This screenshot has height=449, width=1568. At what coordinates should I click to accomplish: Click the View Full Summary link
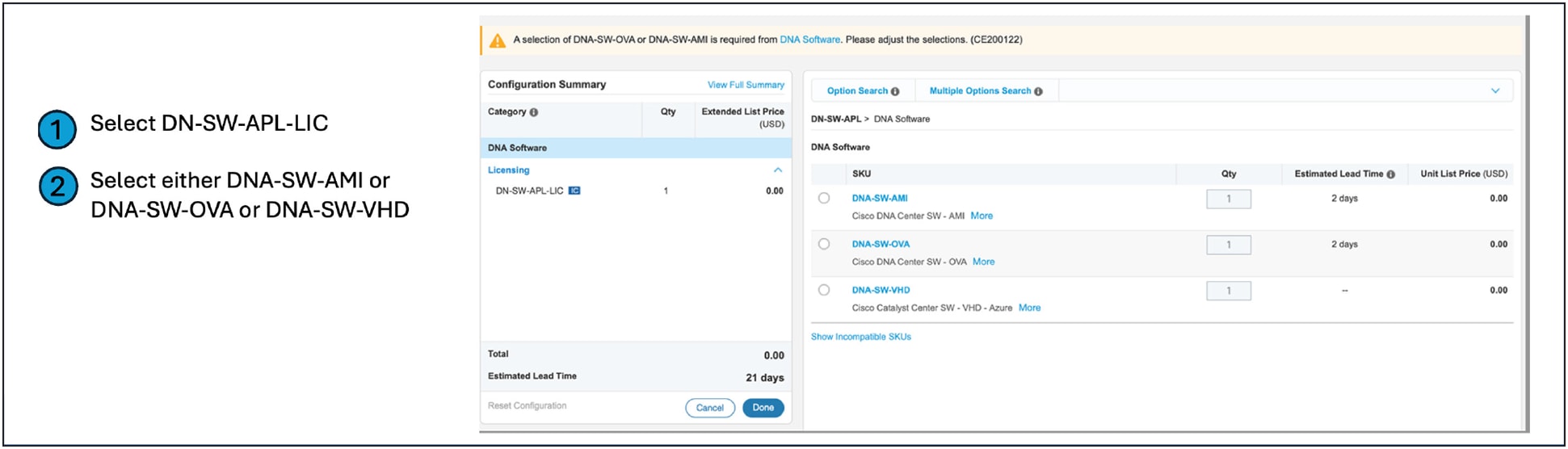click(x=746, y=85)
